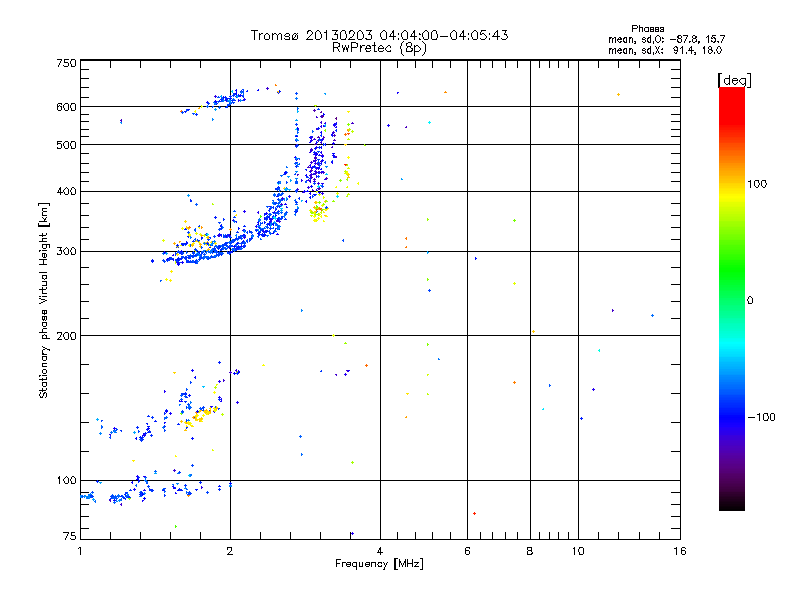This screenshot has width=800, height=600.
Task: Click the x-axis tick label '8'
Action: click(x=530, y=551)
